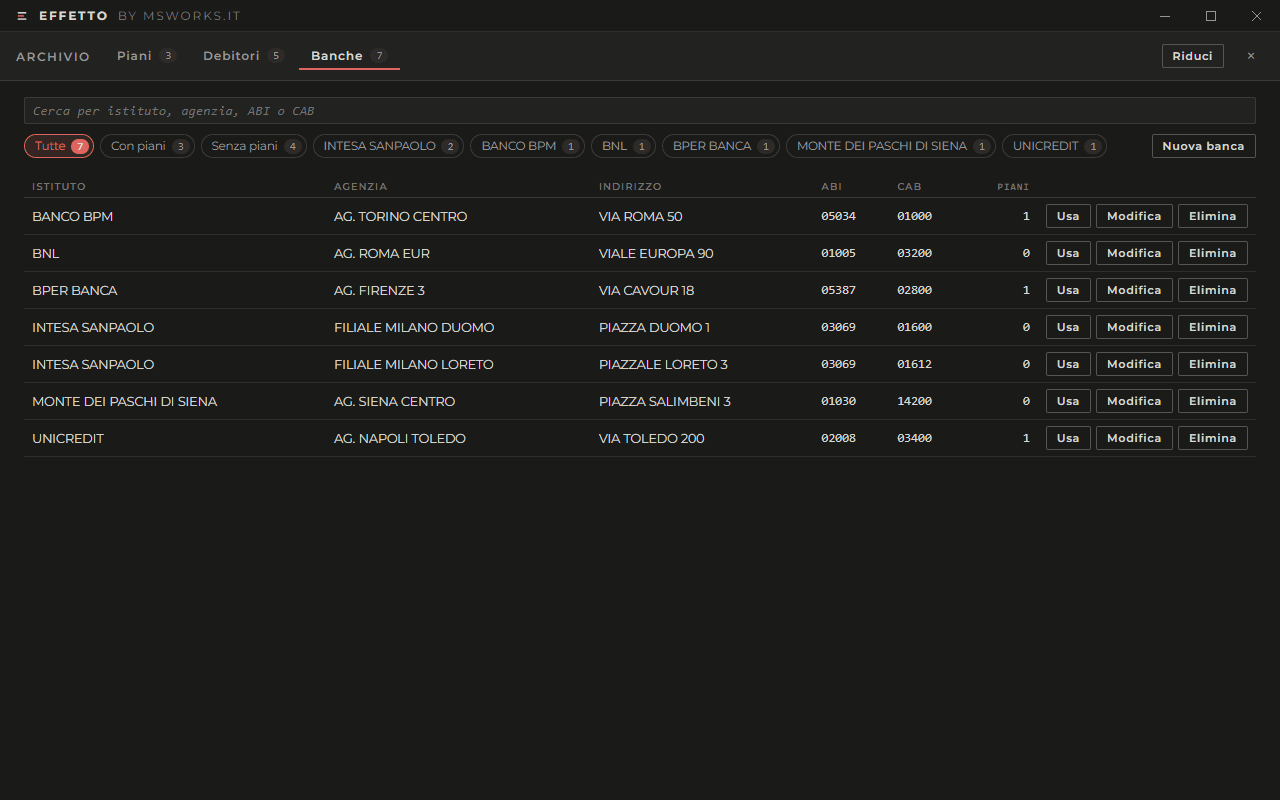Use the Filiale Milano Duomo bank
Image resolution: width=1280 pixels, height=800 pixels.
tap(1068, 327)
